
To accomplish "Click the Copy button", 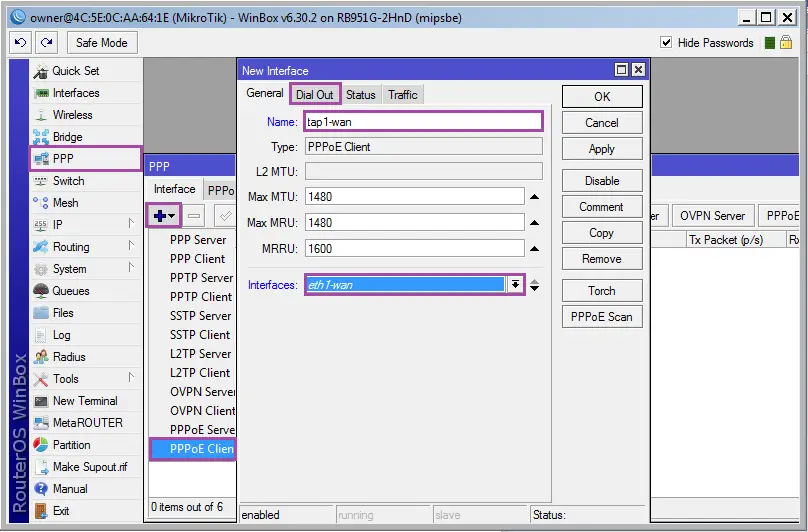I will pos(602,233).
